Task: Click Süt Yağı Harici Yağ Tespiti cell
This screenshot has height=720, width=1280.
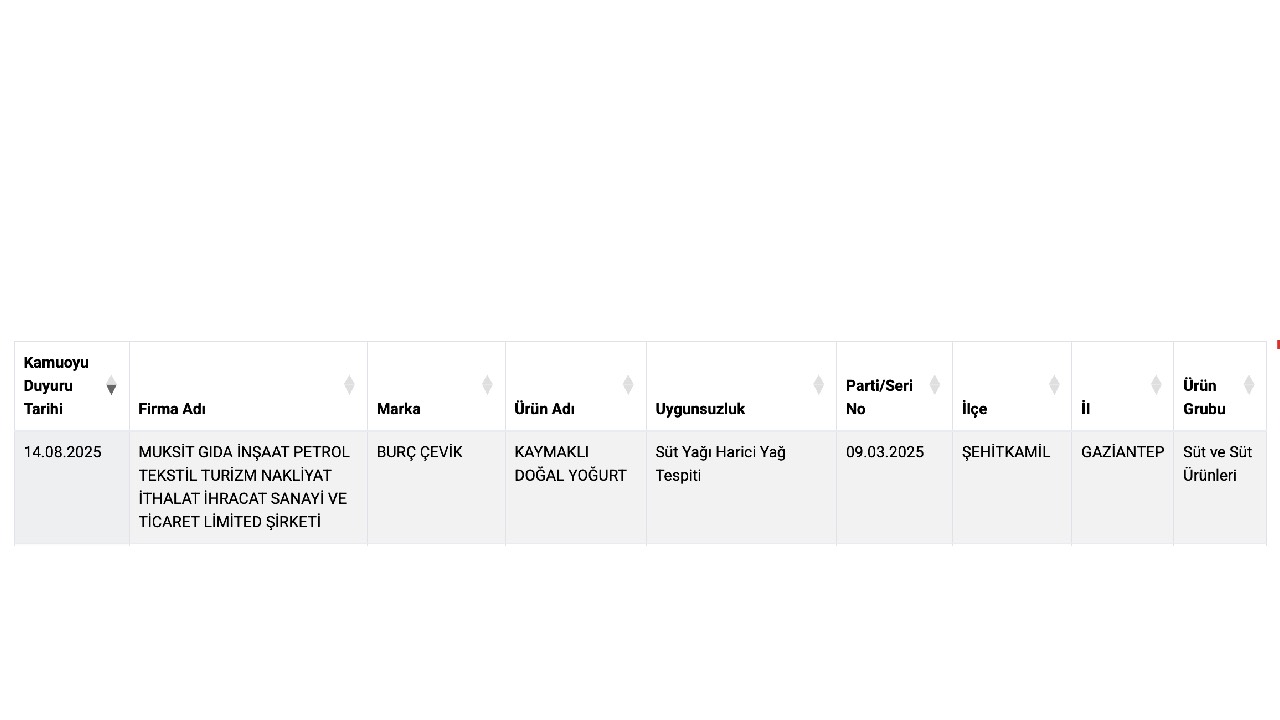Action: 720,464
